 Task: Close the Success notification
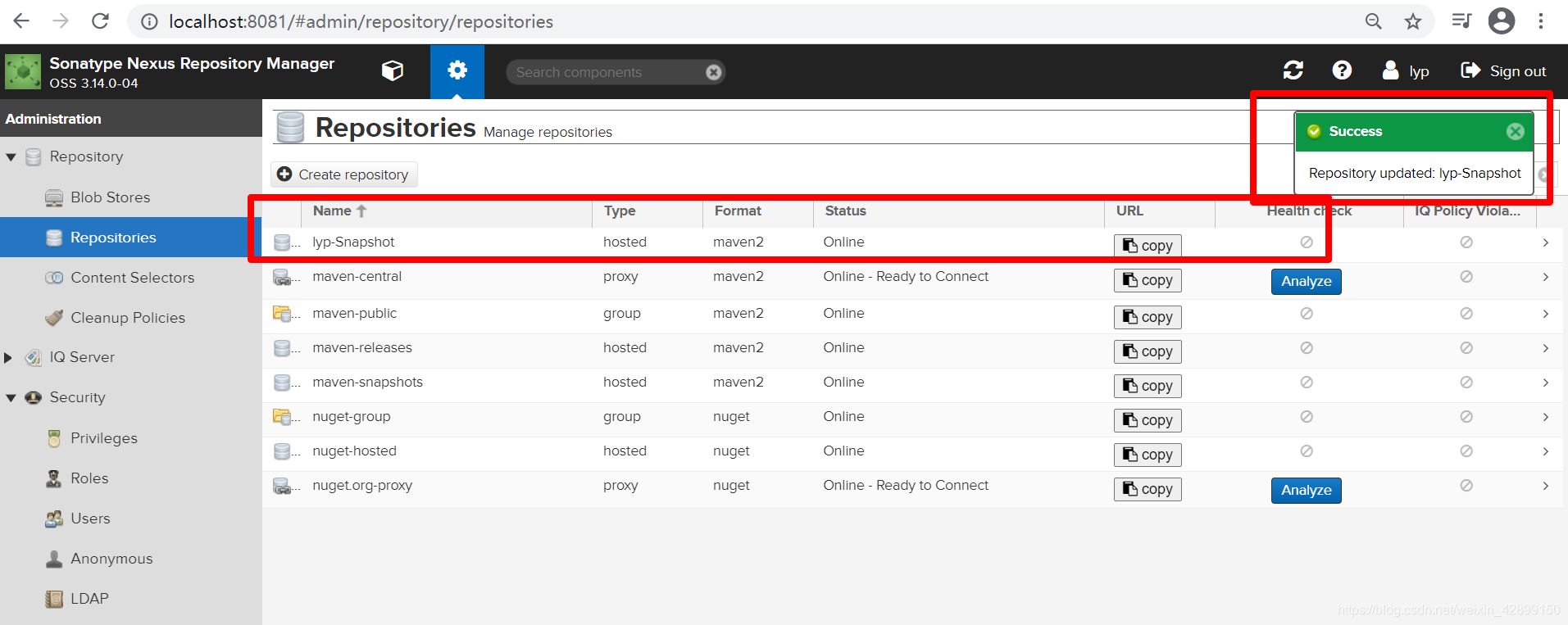(1516, 131)
